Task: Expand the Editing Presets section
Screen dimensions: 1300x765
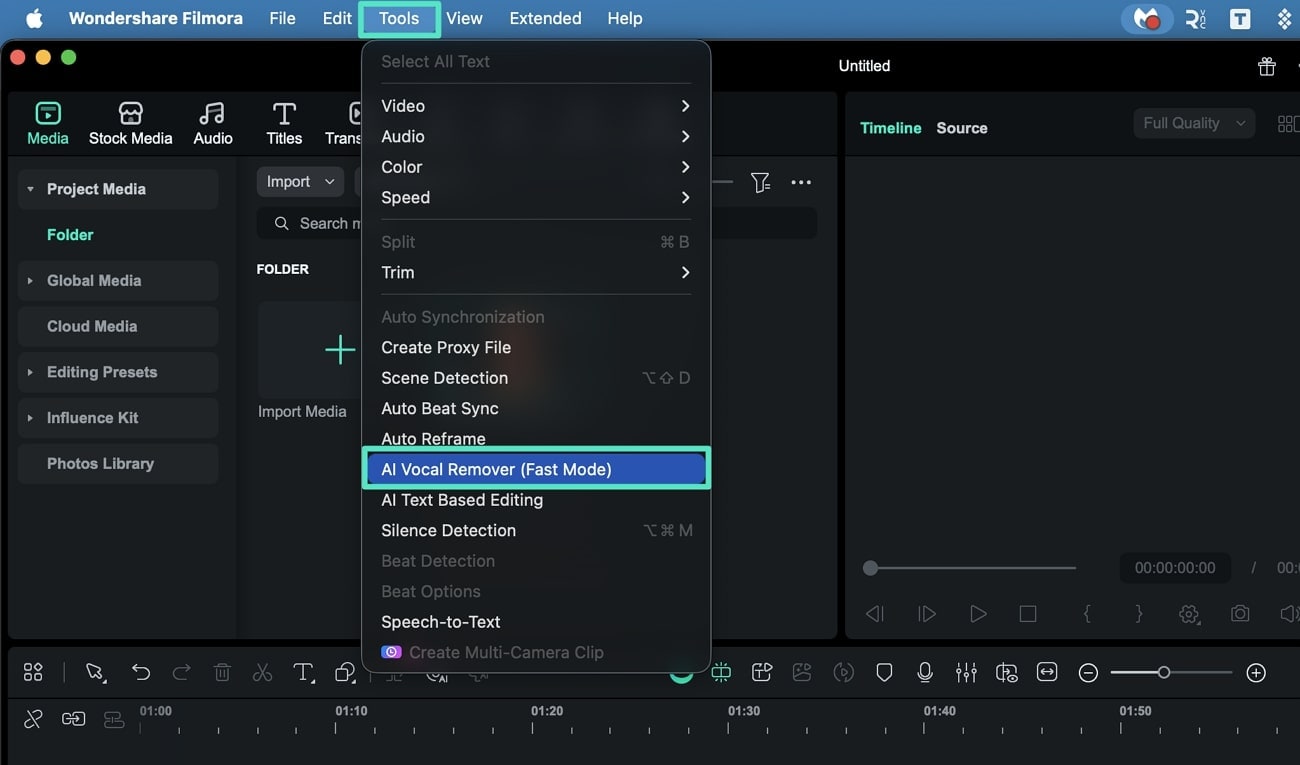Action: (x=30, y=372)
